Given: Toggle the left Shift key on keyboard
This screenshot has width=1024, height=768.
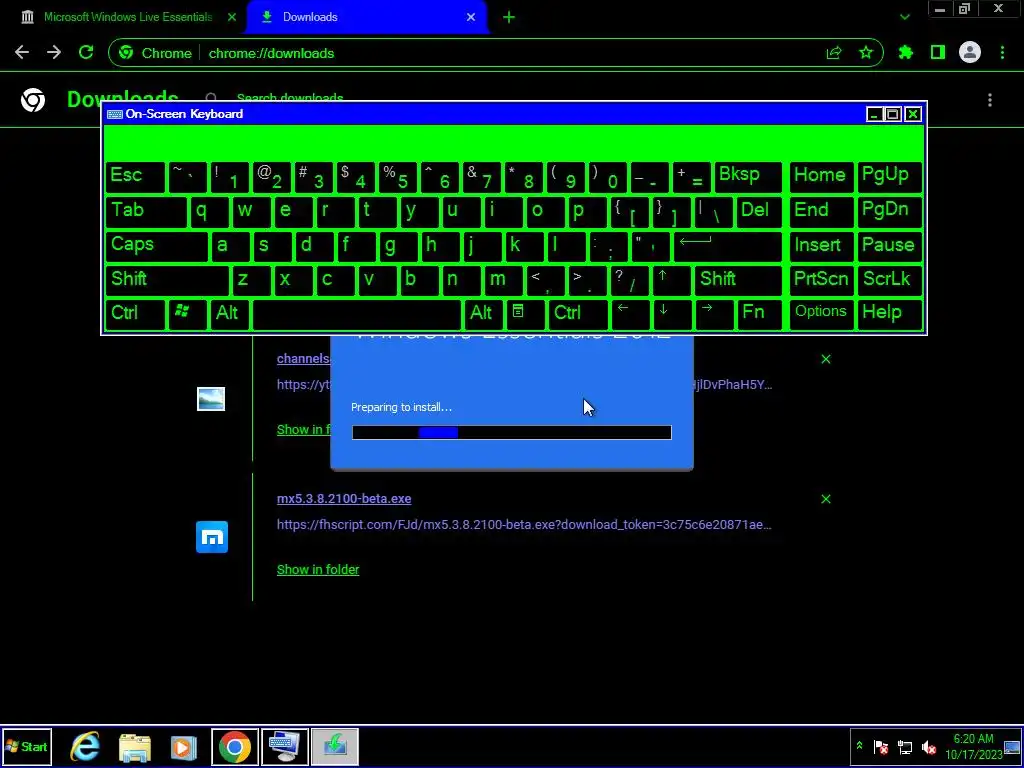Looking at the screenshot, I should (x=167, y=281).
